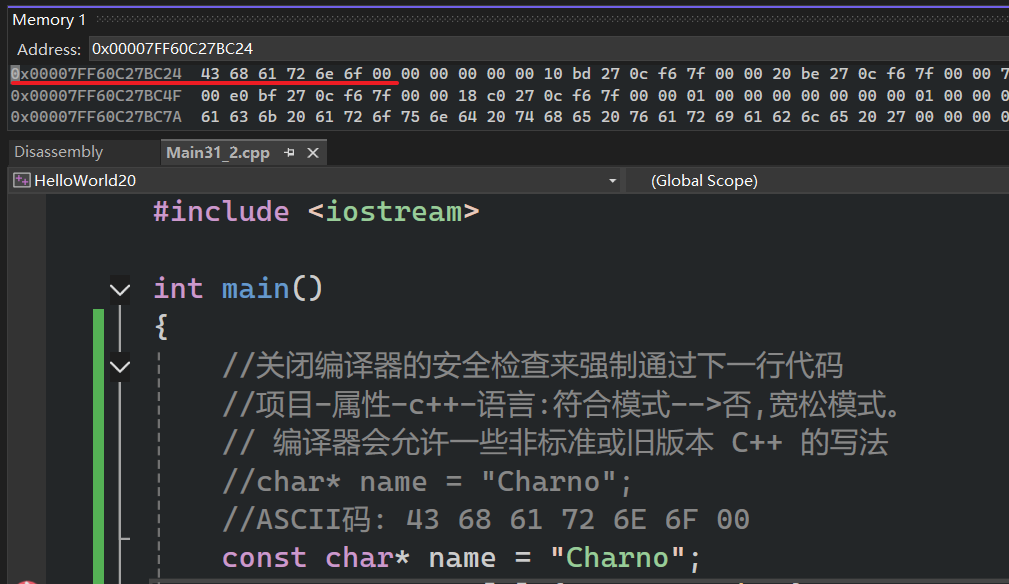Switch to the Disassembly tab
This screenshot has width=1009, height=584.
click(58, 152)
